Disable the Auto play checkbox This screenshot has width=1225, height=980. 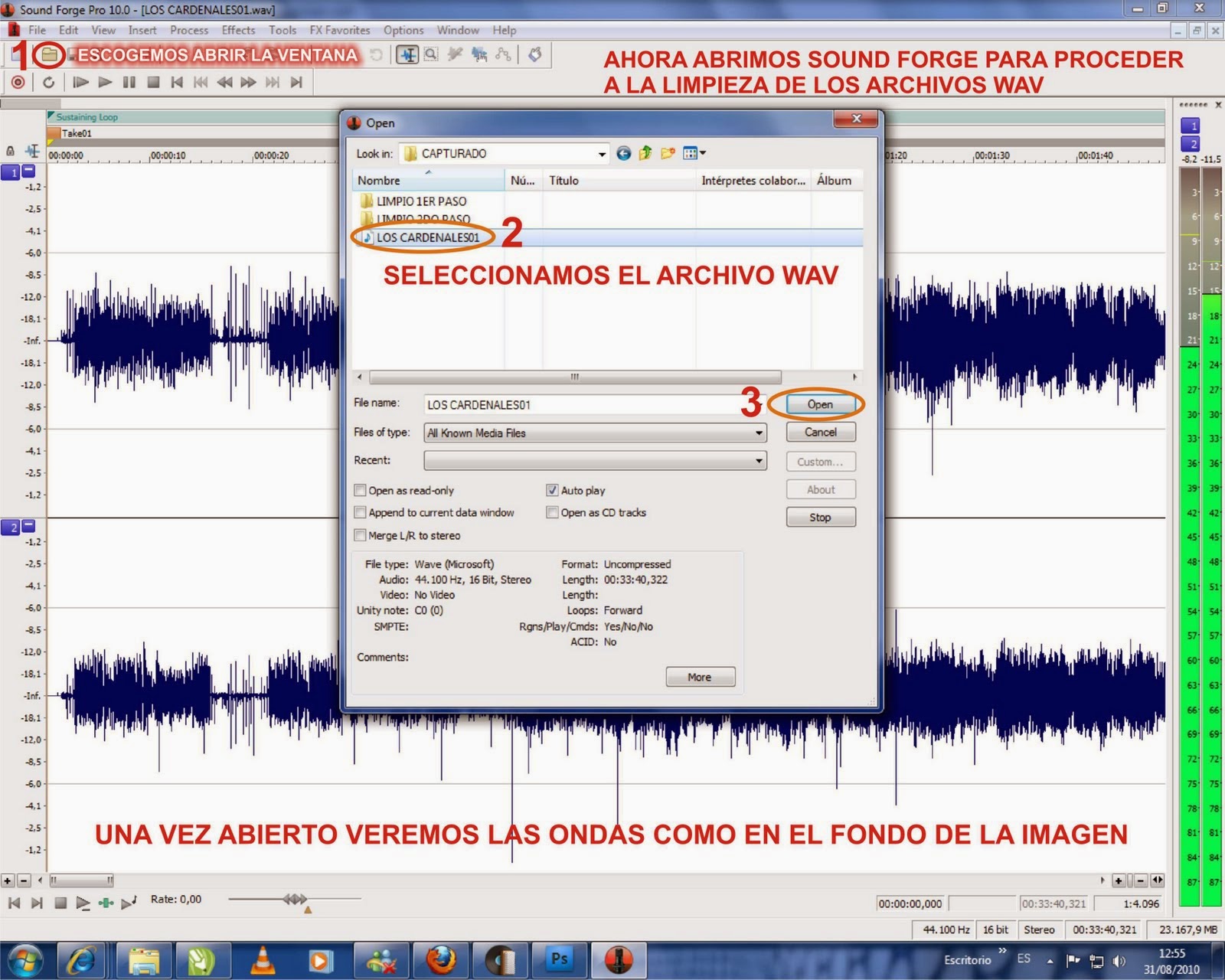click(x=552, y=490)
